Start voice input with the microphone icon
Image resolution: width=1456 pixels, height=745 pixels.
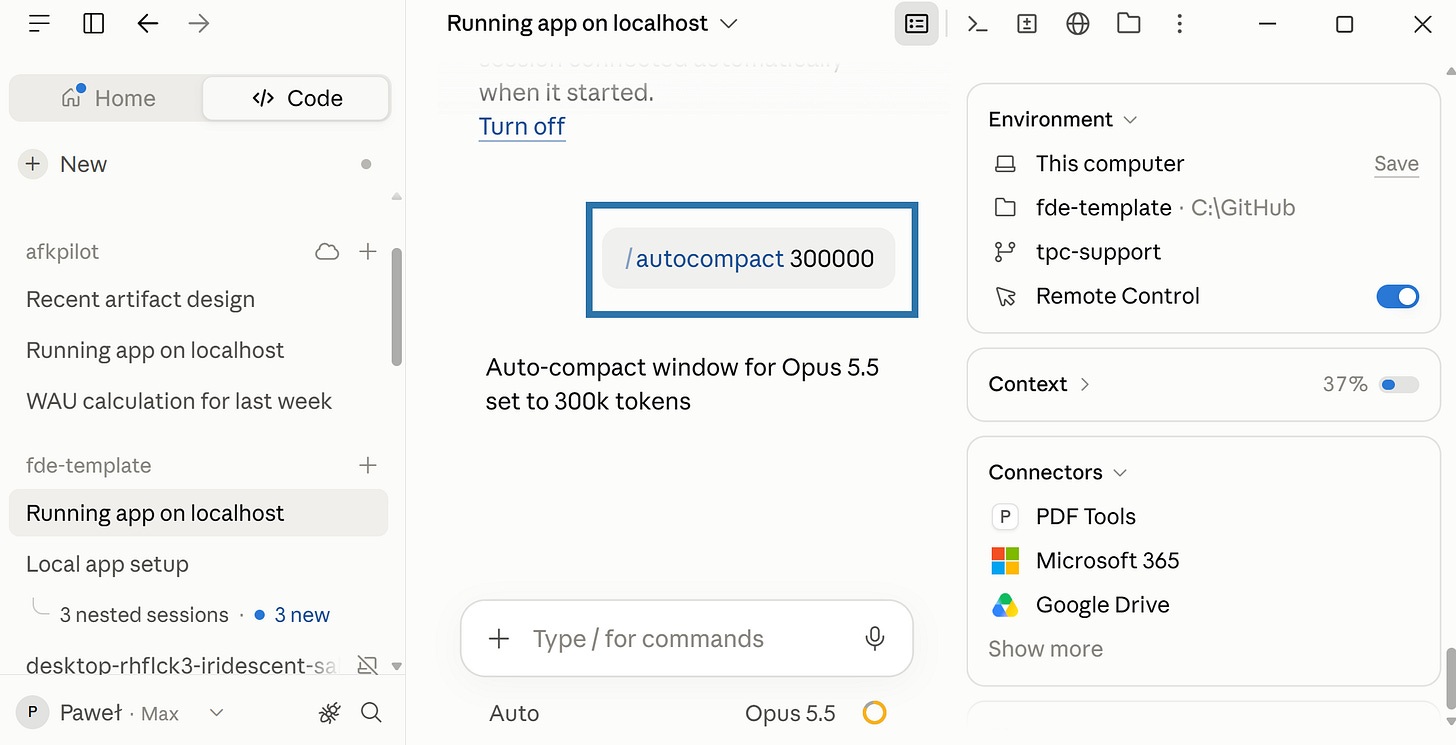[x=875, y=639]
